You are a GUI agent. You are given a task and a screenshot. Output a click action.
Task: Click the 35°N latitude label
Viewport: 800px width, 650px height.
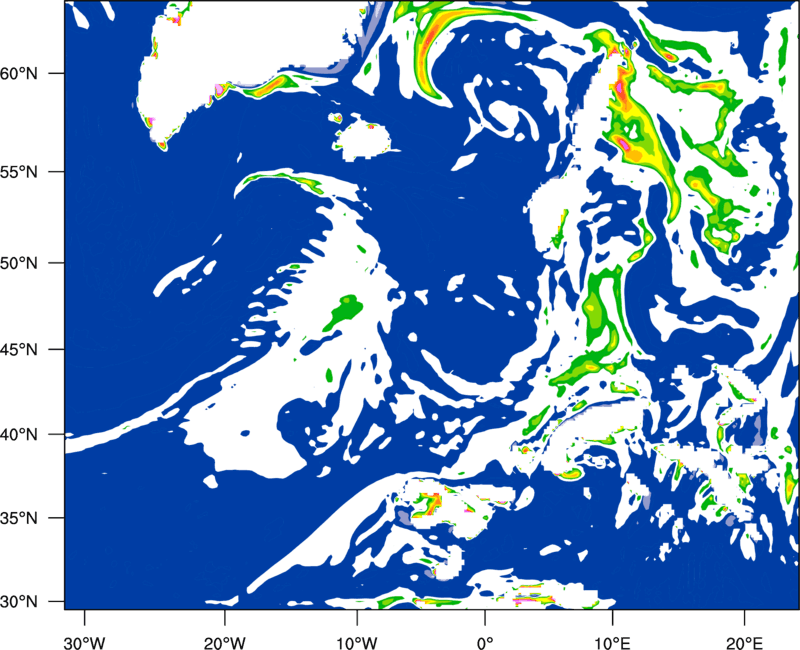coord(19,518)
